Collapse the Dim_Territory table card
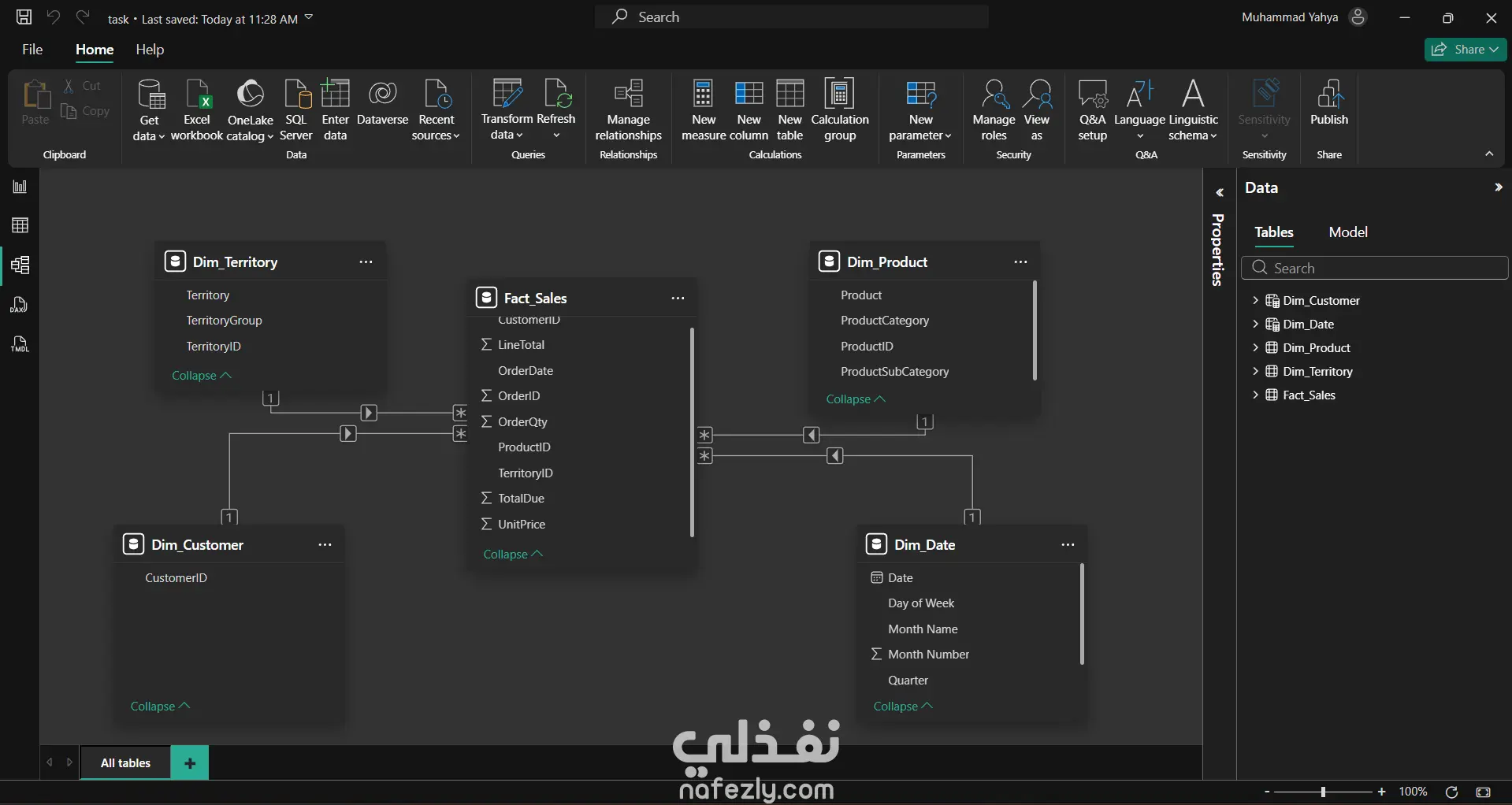This screenshot has height=805, width=1512. [x=202, y=376]
